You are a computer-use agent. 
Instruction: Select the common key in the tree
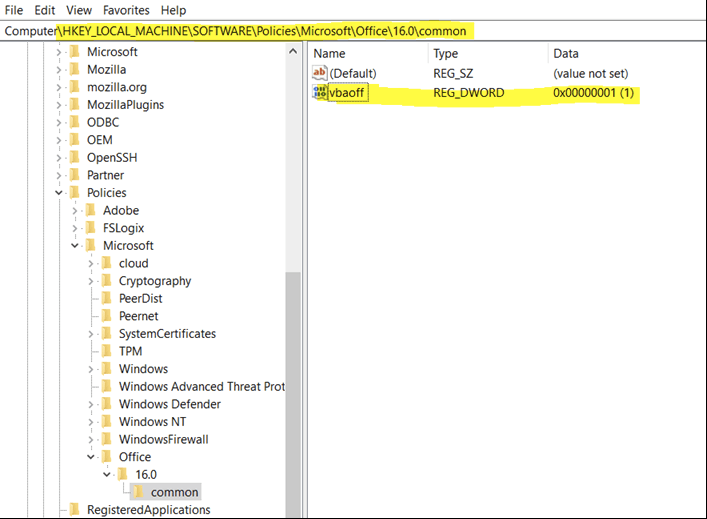click(x=174, y=492)
